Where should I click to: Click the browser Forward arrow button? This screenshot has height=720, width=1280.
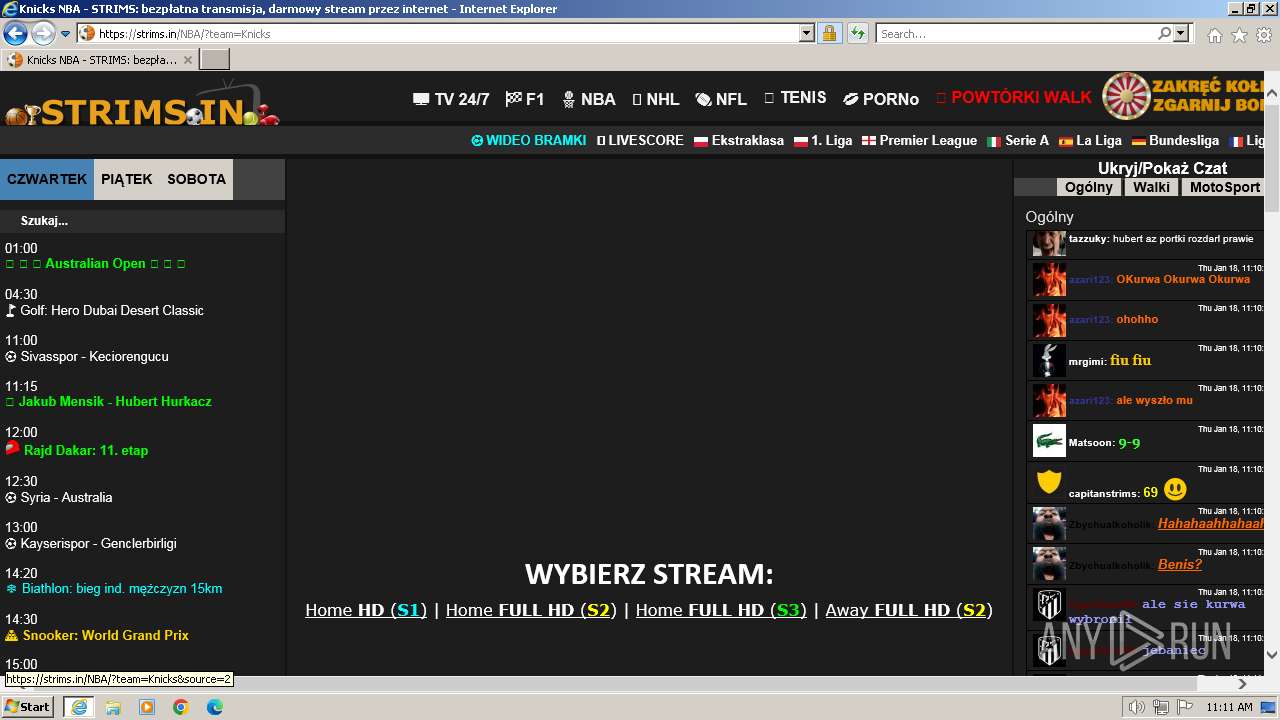[43, 33]
